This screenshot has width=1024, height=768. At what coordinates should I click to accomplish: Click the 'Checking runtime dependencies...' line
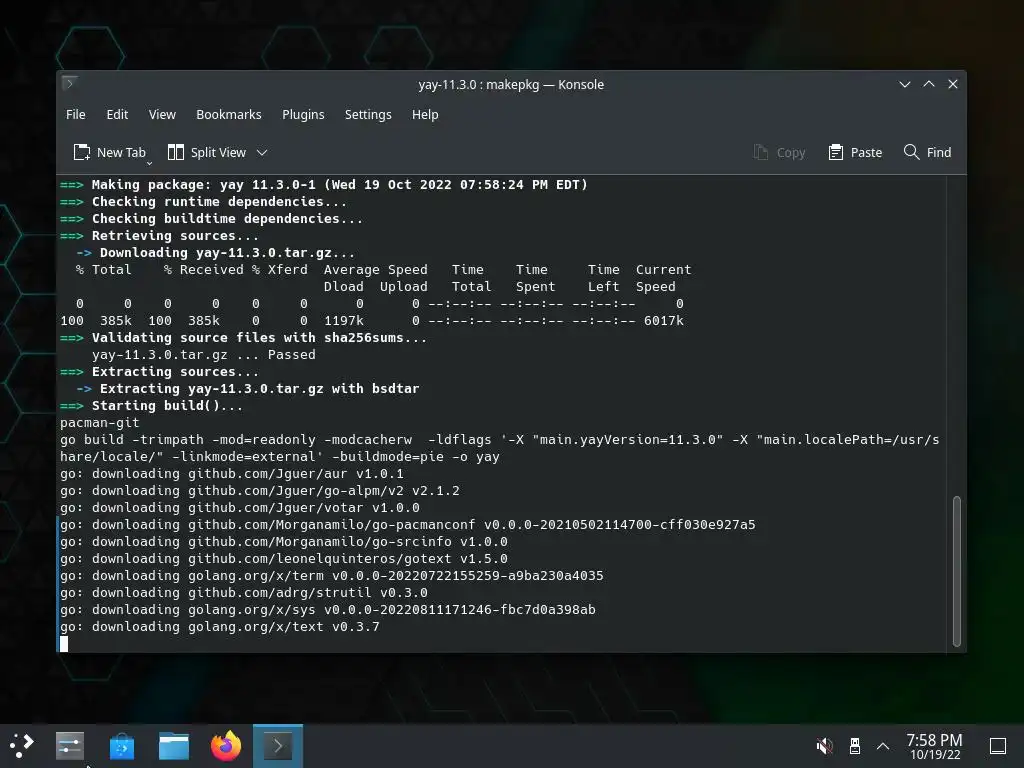[x=203, y=202]
